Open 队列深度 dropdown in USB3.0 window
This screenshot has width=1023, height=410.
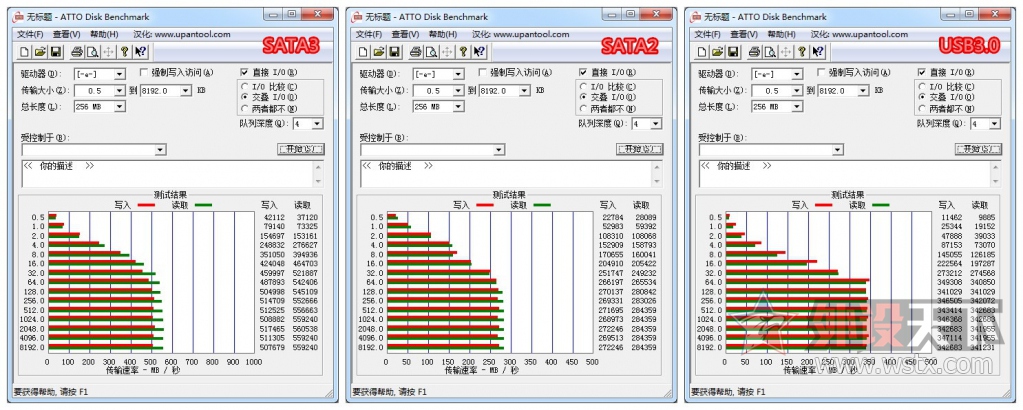click(x=995, y=123)
